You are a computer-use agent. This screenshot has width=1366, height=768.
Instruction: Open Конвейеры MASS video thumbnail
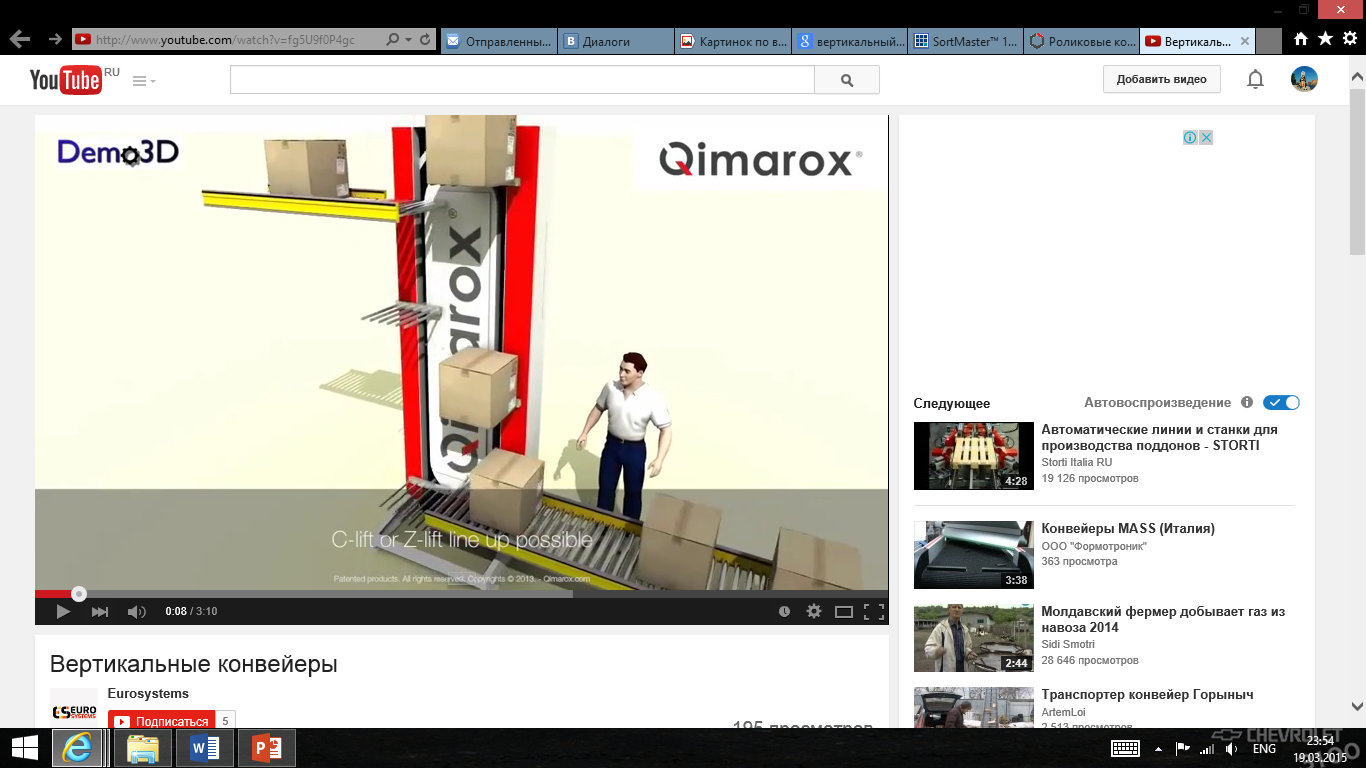click(x=973, y=554)
